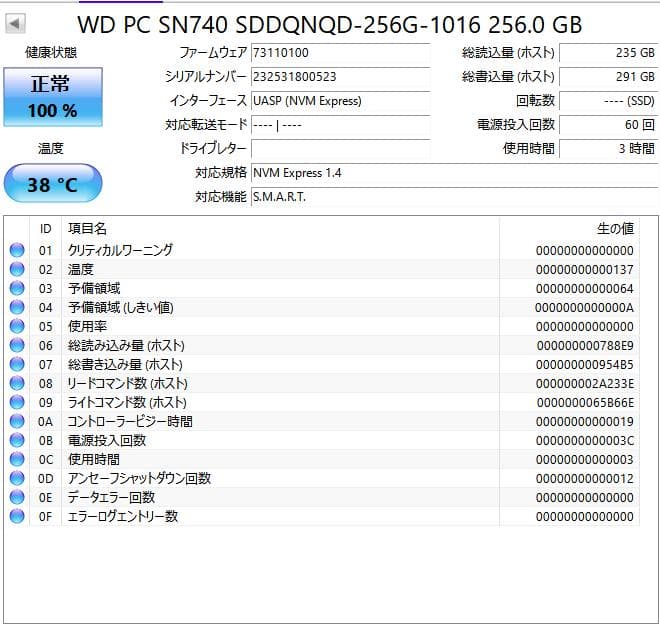Click the 正常 100 % health status button
The width and height of the screenshot is (660, 627).
coord(53,97)
